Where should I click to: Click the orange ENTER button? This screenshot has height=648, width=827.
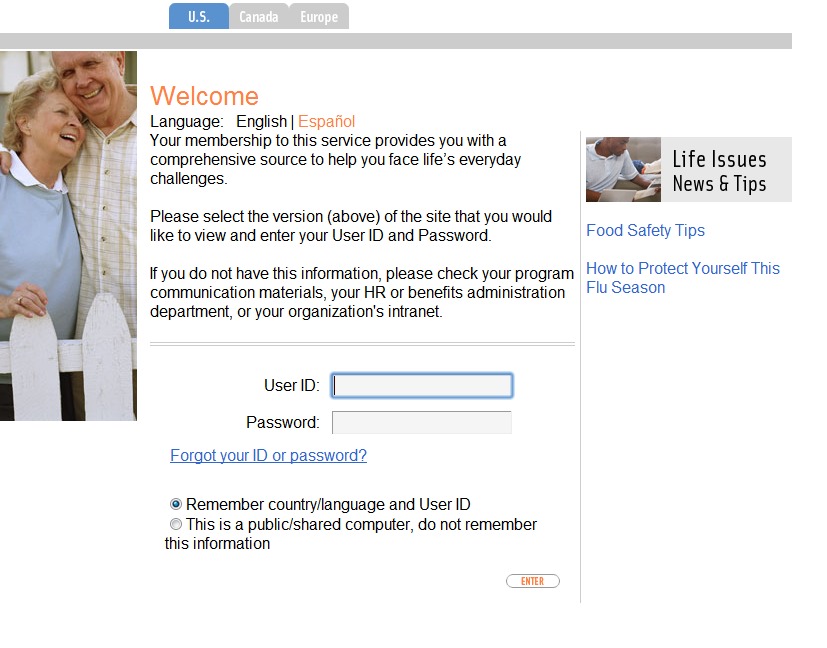tap(533, 581)
